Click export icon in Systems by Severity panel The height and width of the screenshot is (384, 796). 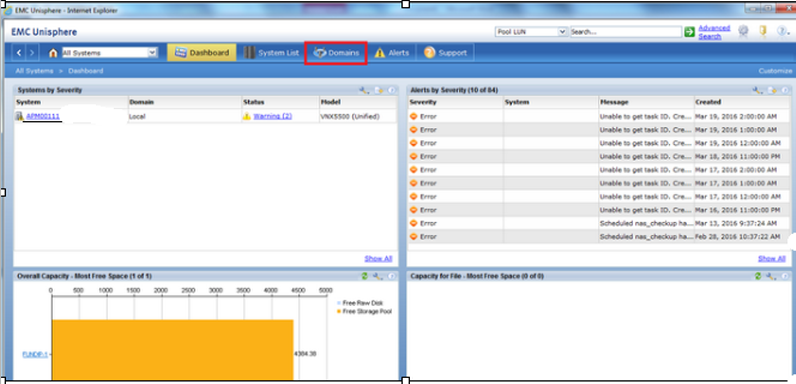[x=378, y=90]
